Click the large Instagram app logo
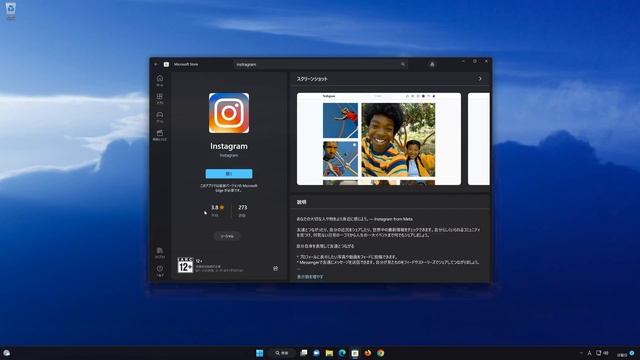The width and height of the screenshot is (640, 360). [229, 113]
